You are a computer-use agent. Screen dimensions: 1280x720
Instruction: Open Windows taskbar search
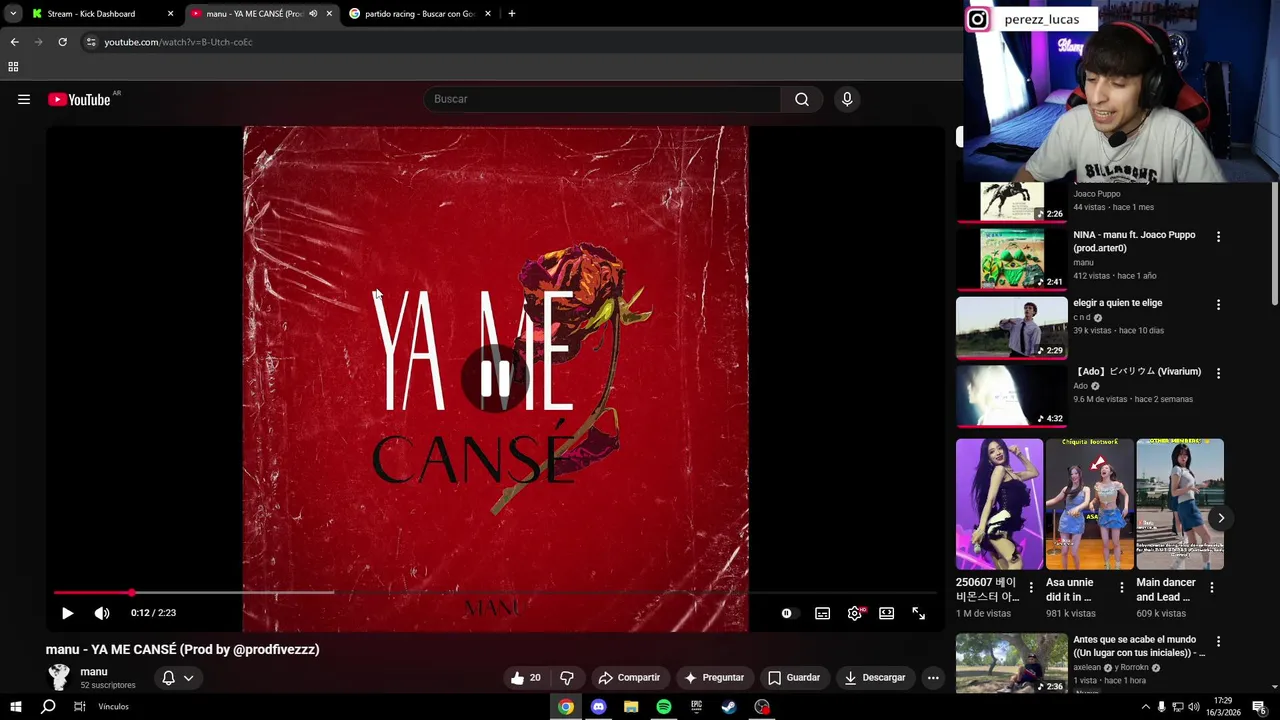pyautogui.click(x=48, y=707)
